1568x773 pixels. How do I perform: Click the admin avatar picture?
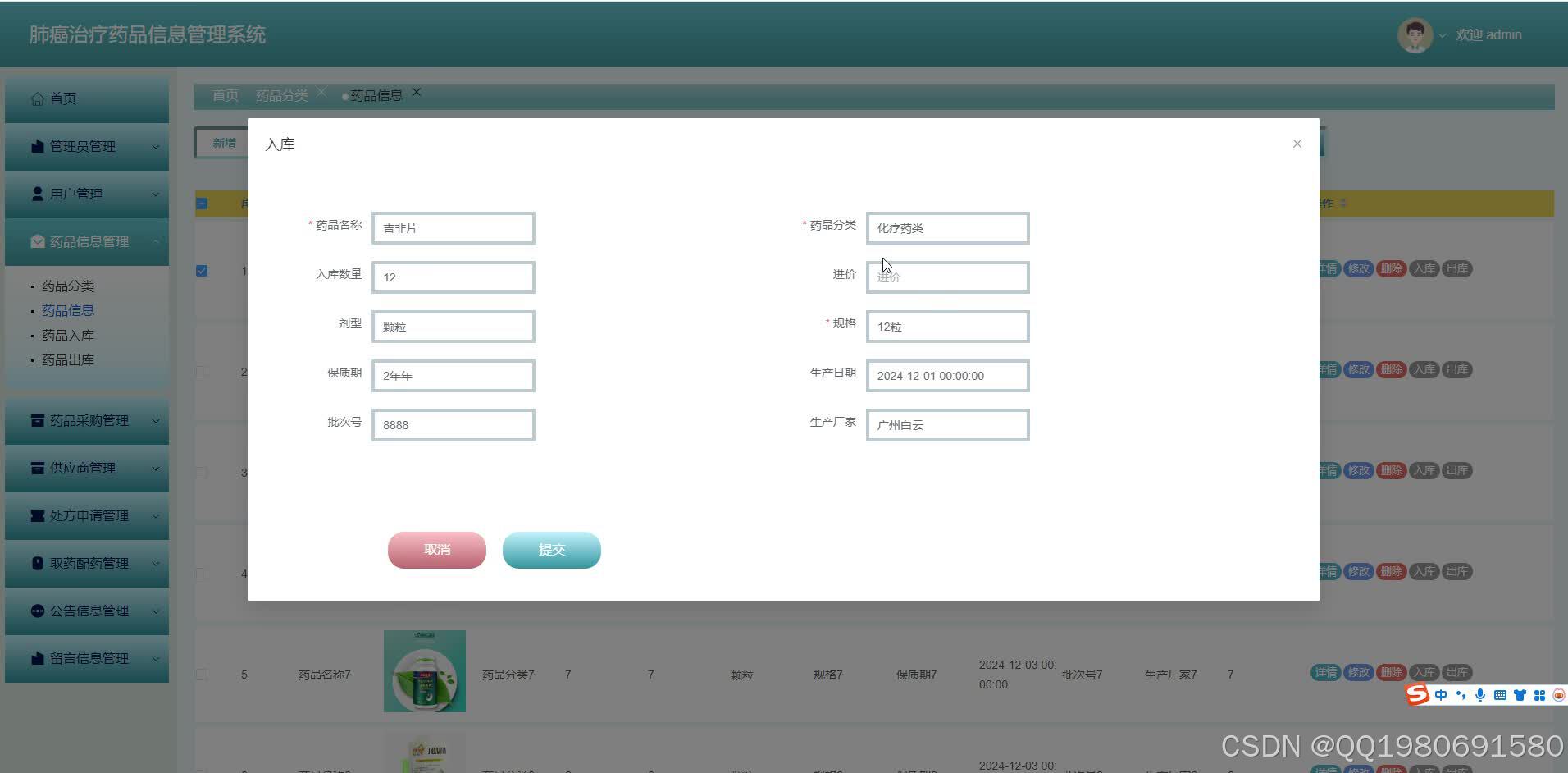(1415, 35)
